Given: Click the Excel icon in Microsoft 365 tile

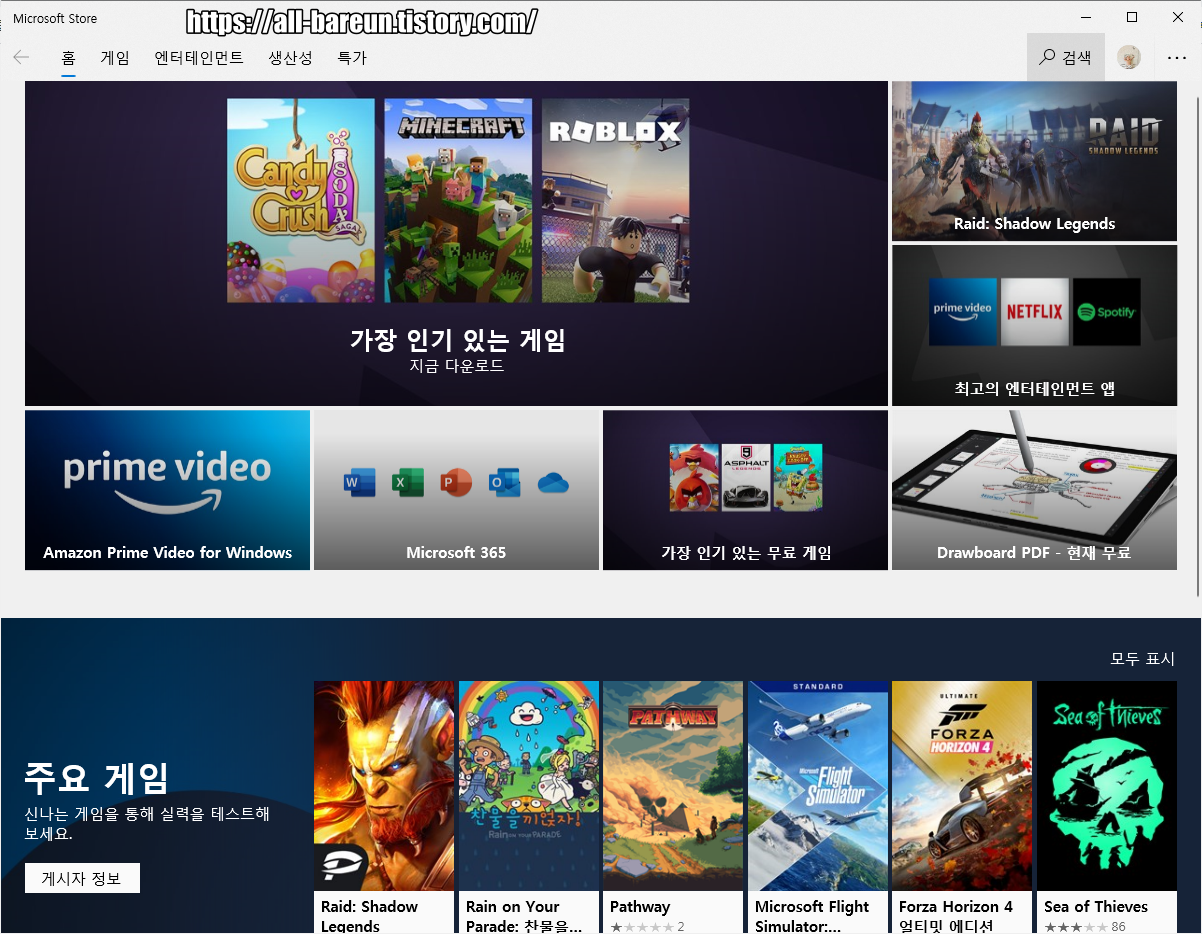Looking at the screenshot, I should pyautogui.click(x=407, y=483).
